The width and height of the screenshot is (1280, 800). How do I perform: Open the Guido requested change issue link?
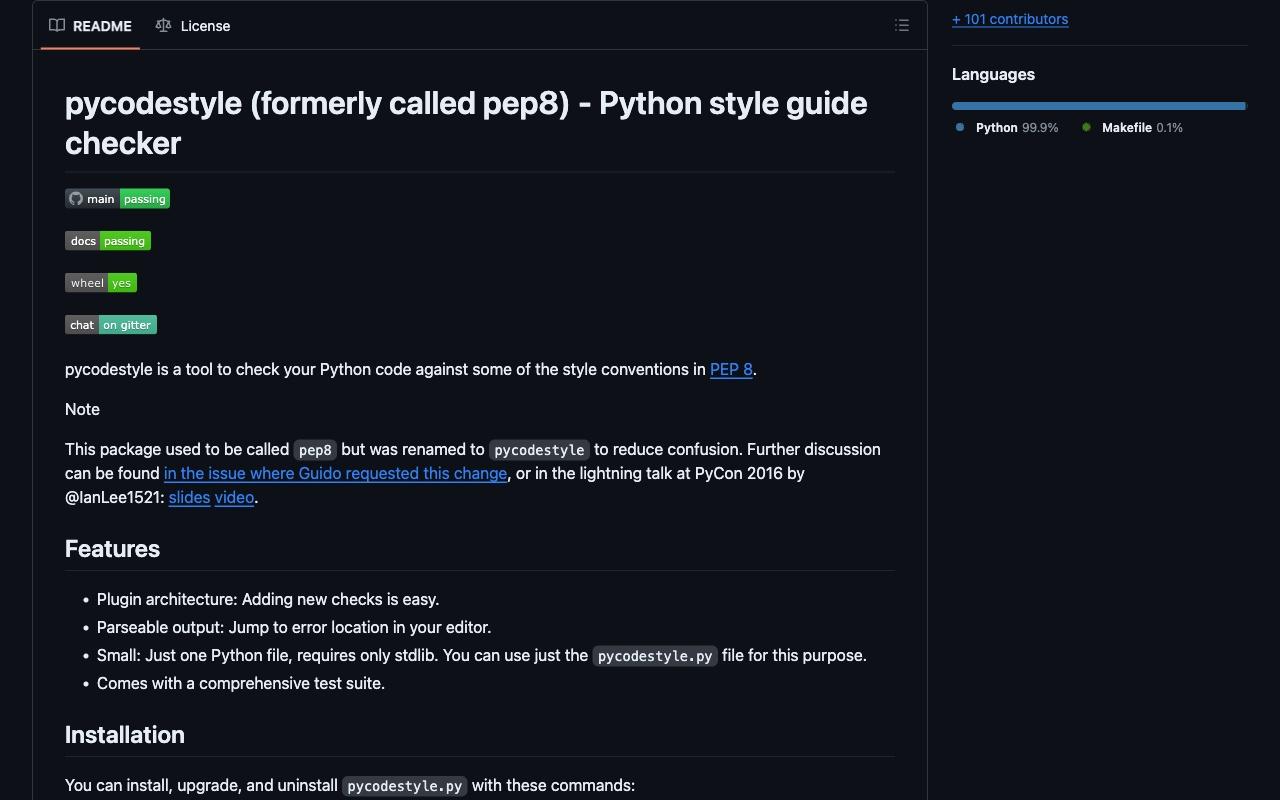(x=335, y=474)
